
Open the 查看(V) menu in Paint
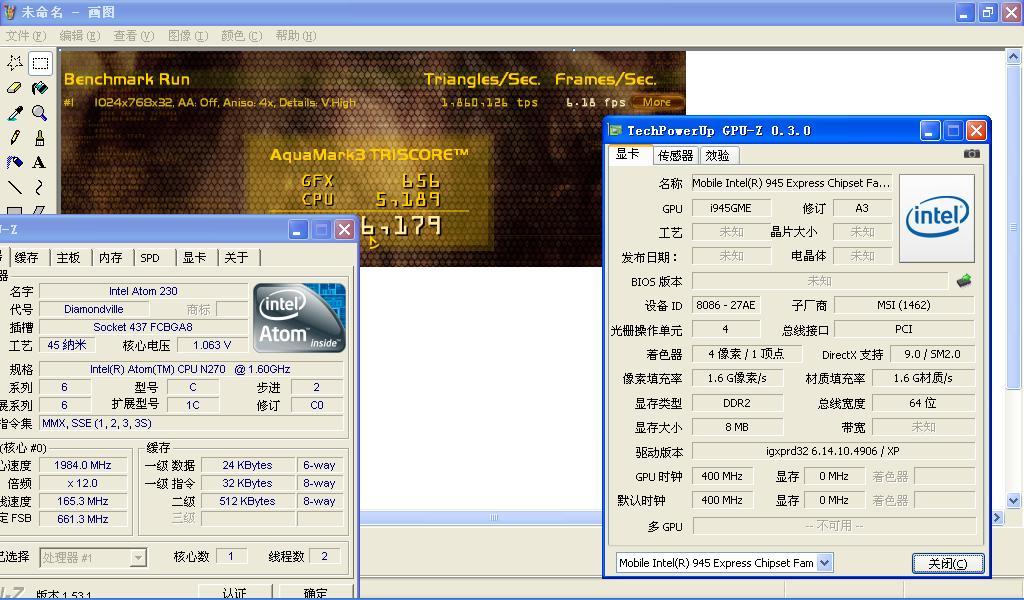click(134, 36)
